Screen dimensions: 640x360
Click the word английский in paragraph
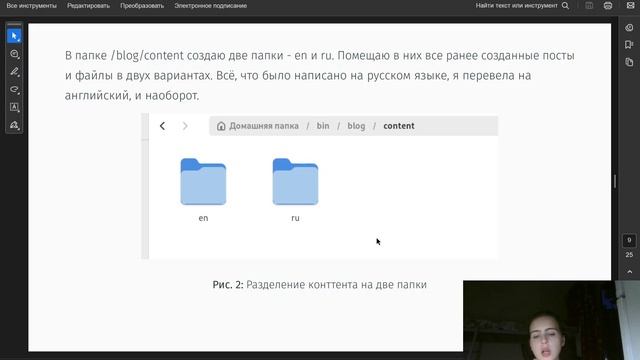[x=97, y=96]
